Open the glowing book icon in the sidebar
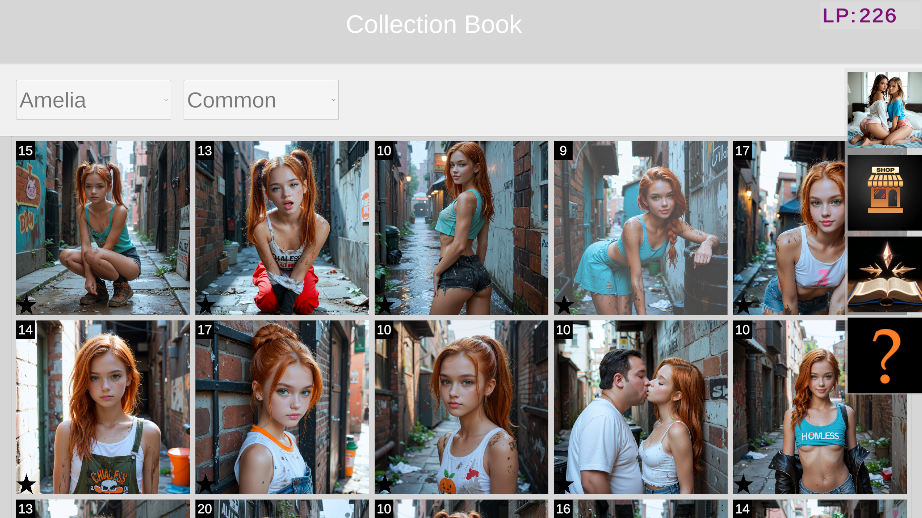This screenshot has height=518, width=922. (884, 274)
